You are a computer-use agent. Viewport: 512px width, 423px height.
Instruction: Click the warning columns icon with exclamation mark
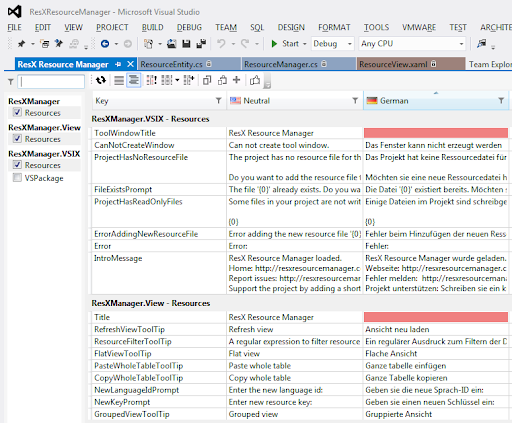pyautogui.click(x=151, y=80)
